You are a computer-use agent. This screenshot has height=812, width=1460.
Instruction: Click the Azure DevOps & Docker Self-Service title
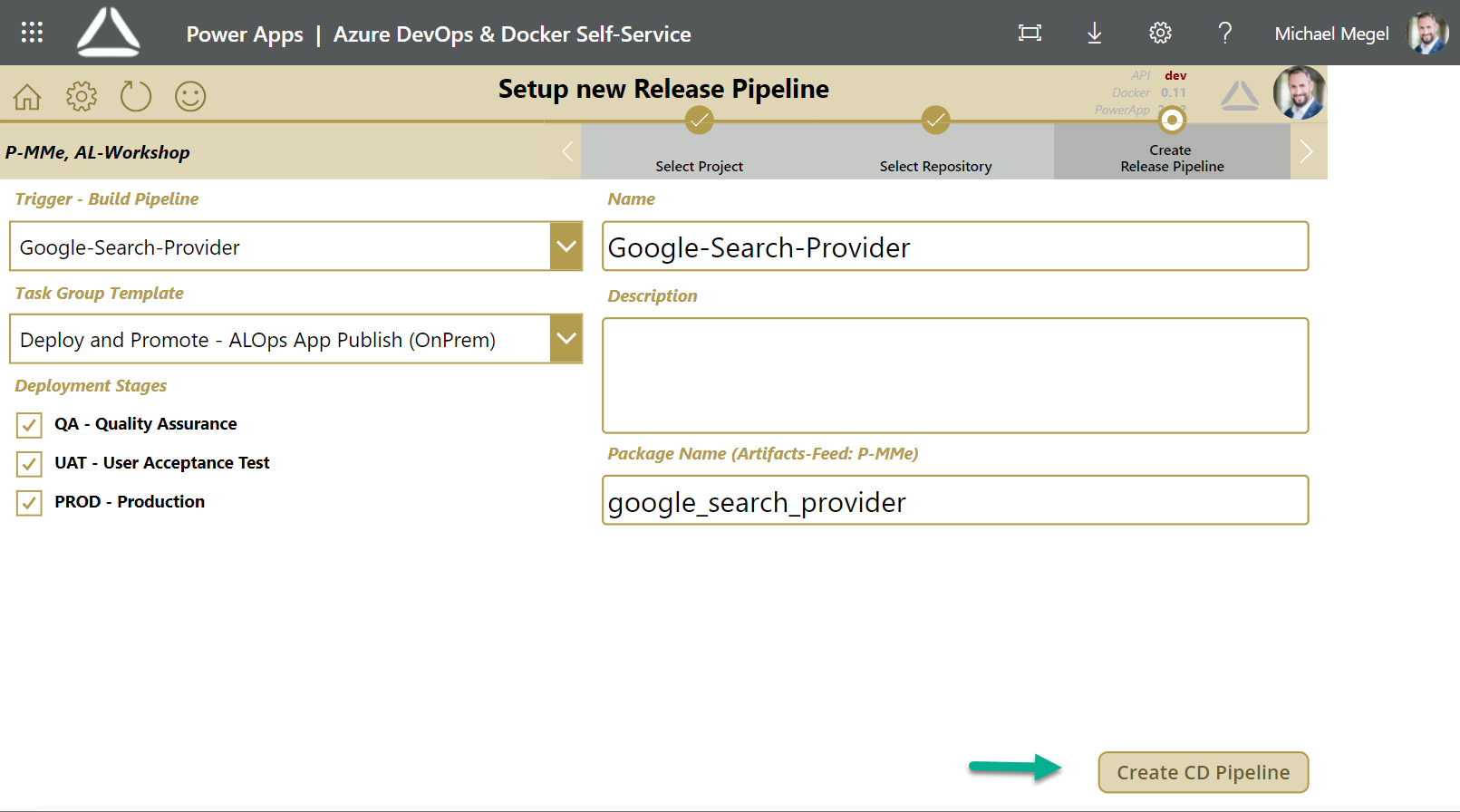click(x=512, y=34)
